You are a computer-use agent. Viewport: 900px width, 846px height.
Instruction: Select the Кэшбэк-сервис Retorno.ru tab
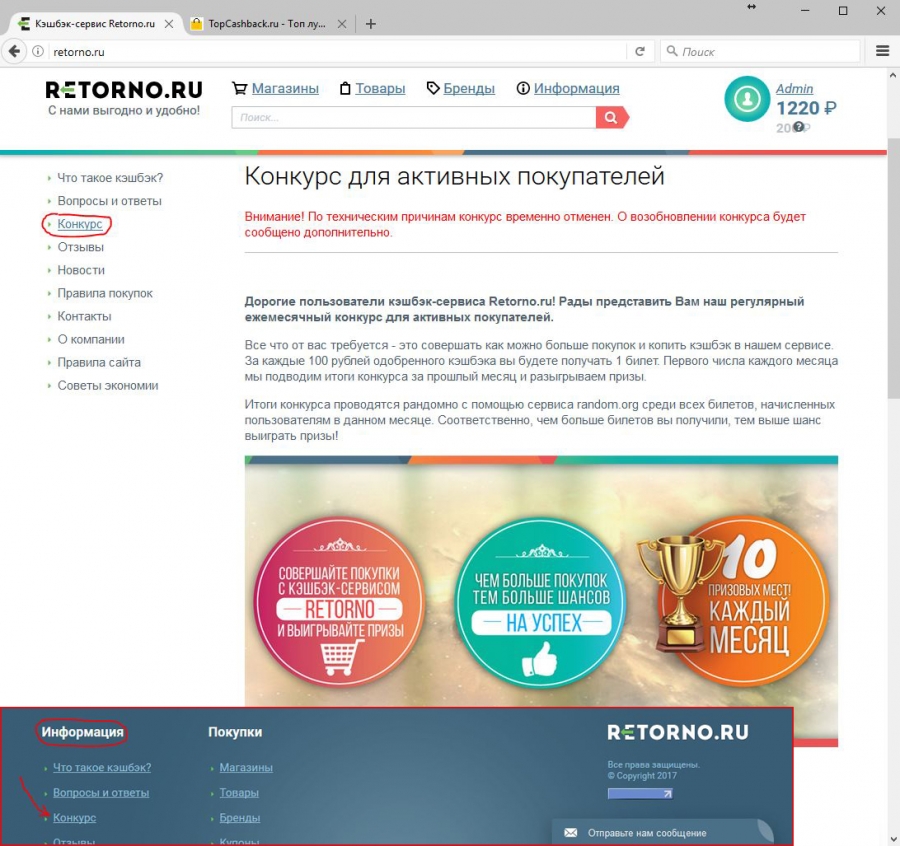pyautogui.click(x=95, y=24)
